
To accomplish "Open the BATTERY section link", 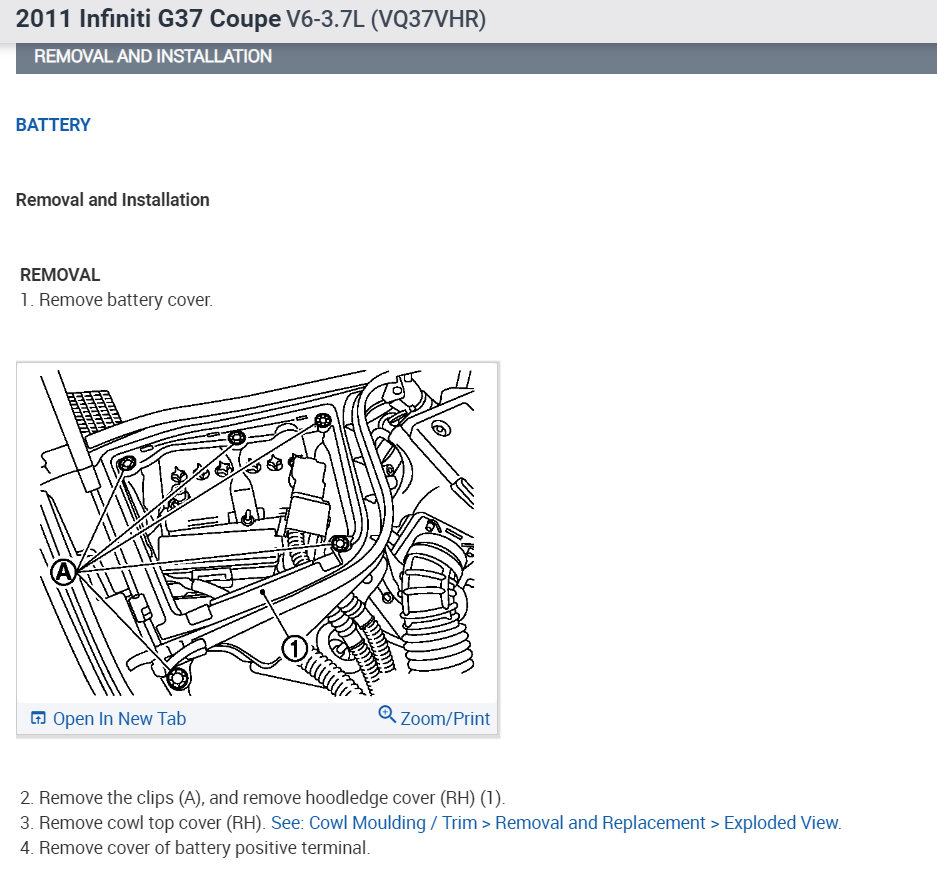I will [53, 125].
